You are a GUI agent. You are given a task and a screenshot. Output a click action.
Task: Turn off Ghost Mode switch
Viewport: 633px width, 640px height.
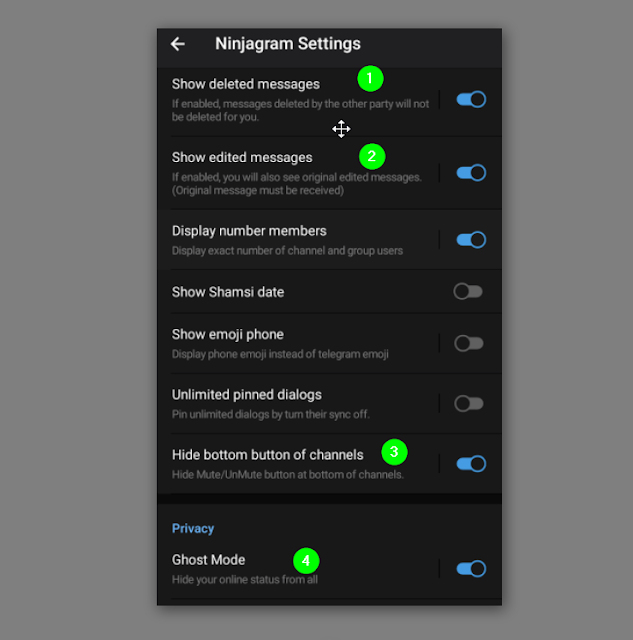pos(471,569)
